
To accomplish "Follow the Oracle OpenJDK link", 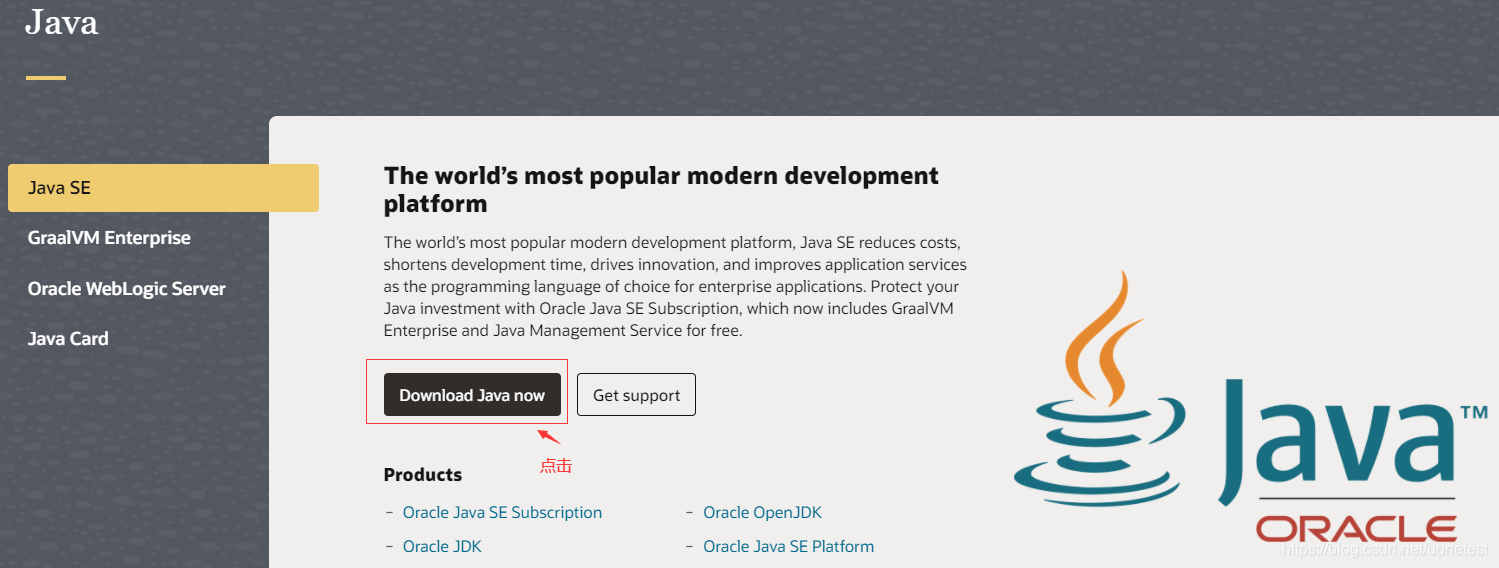I will (762, 512).
